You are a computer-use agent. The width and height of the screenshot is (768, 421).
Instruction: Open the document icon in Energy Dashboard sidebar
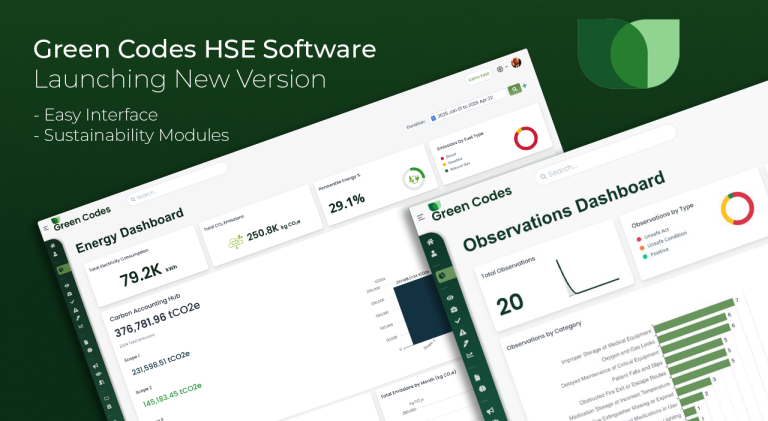87,342
